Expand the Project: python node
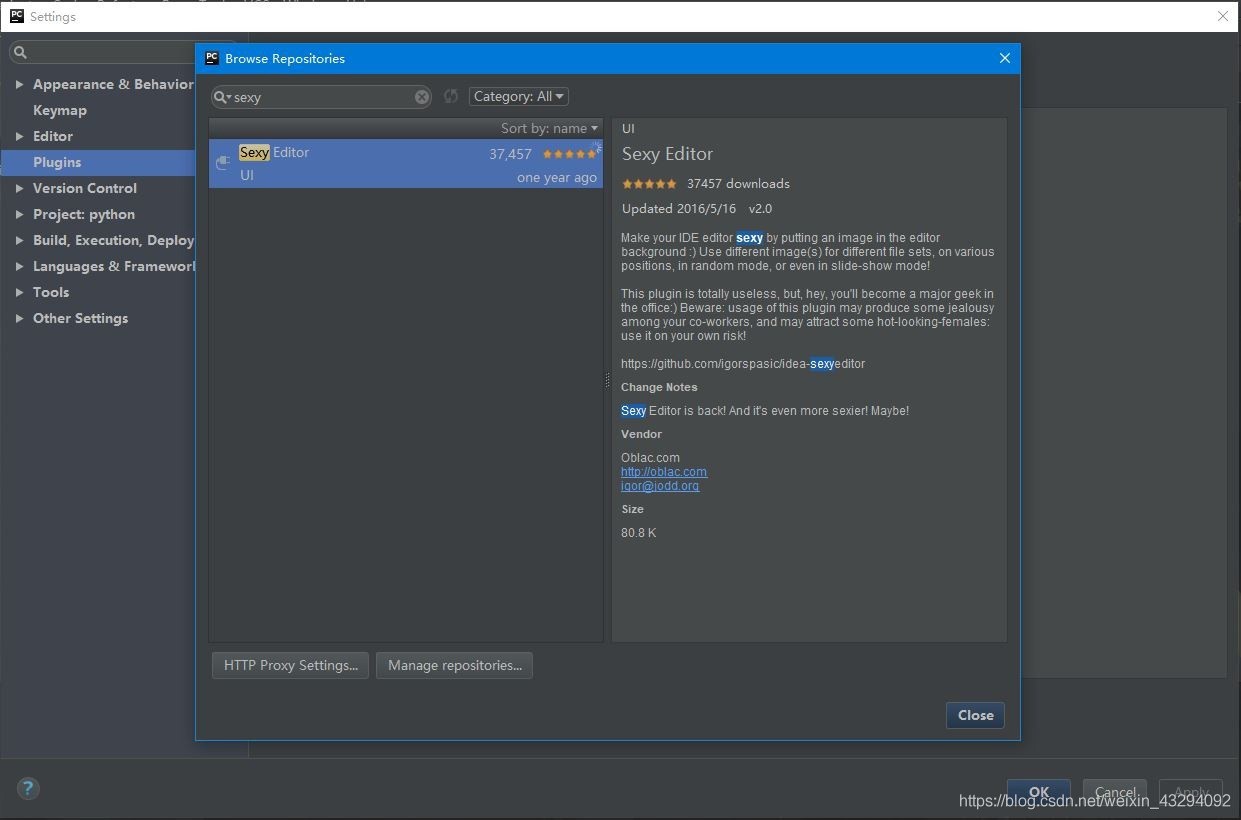Viewport: 1241px width, 820px height. coord(19,214)
